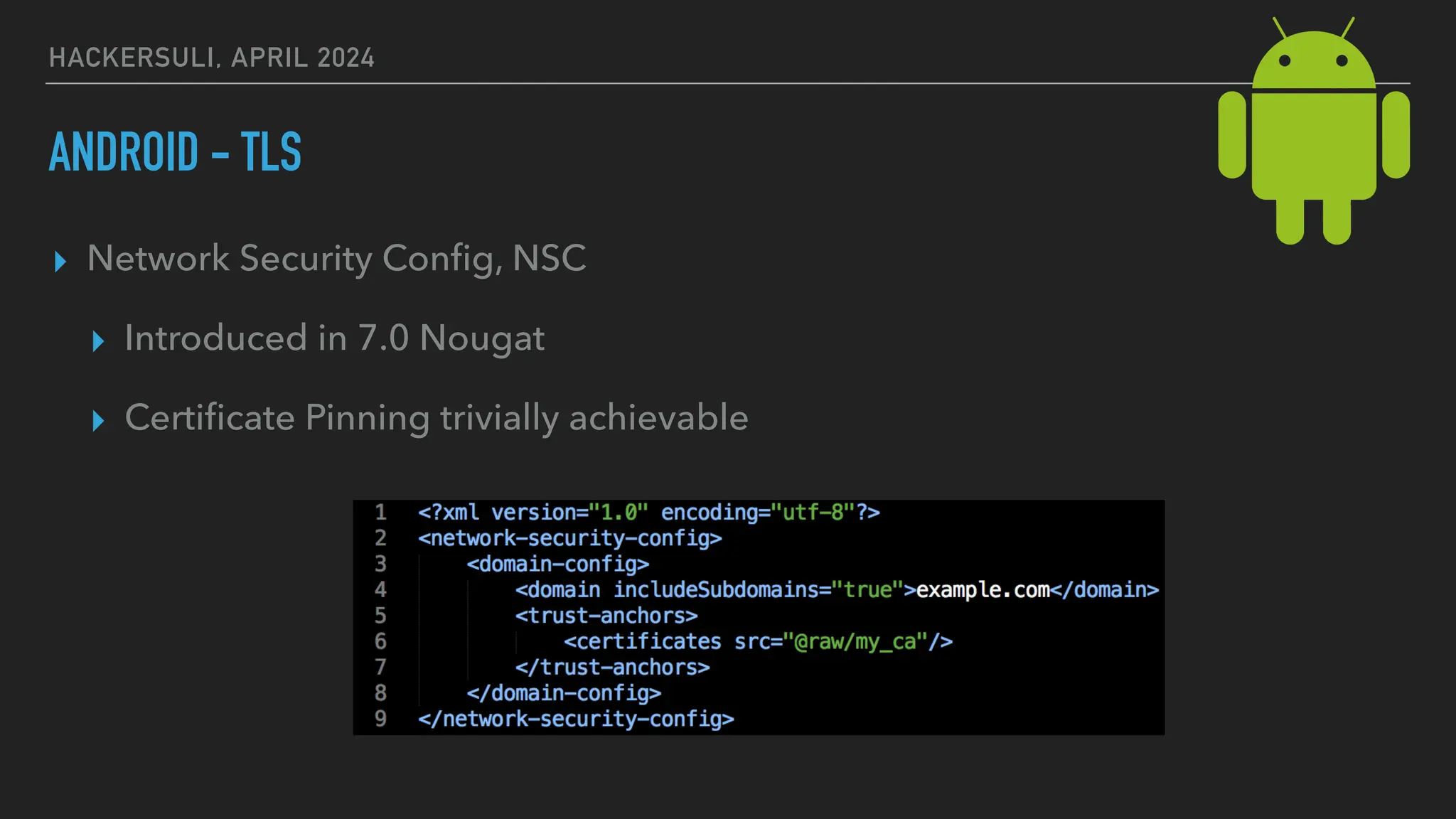Viewport: 1456px width, 819px height.
Task: Click line number 1 in code block
Action: tap(381, 512)
